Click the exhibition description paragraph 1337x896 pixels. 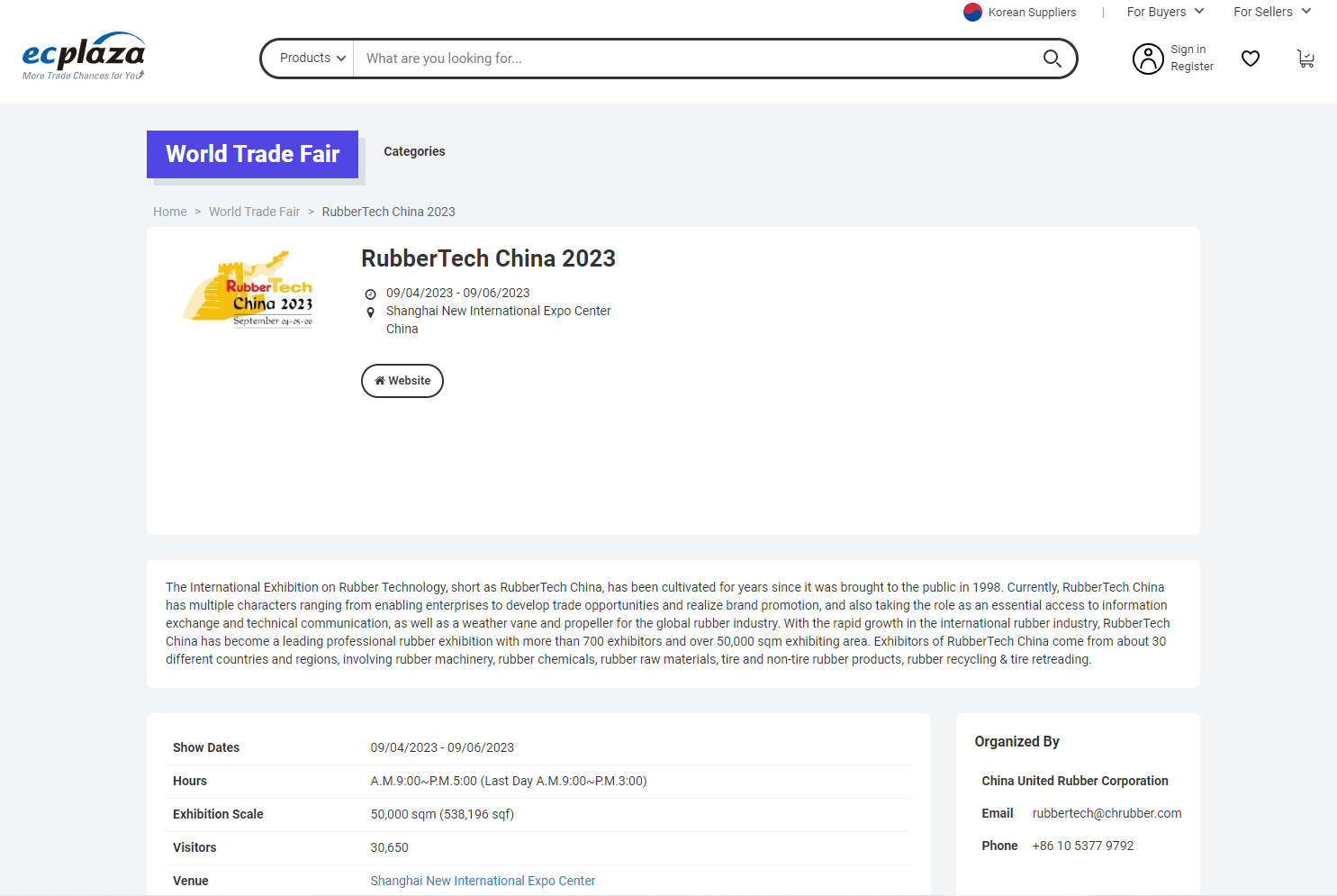pyautogui.click(x=668, y=623)
